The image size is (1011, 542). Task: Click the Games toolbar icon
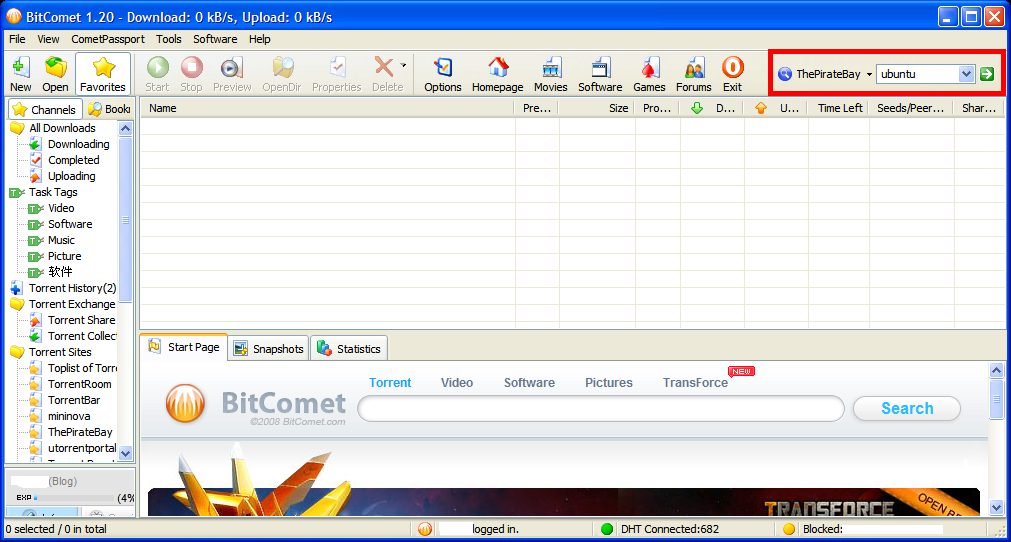(649, 74)
